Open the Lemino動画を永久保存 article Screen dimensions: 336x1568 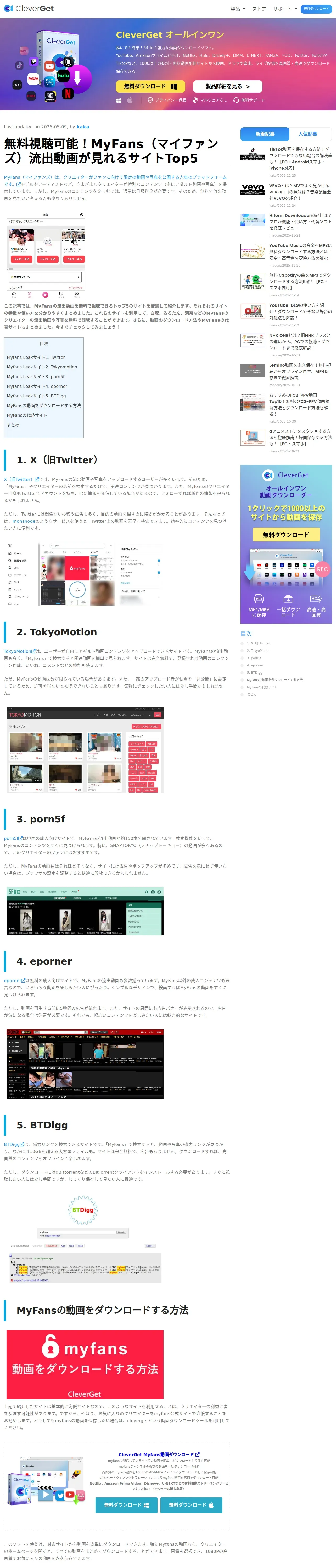point(300,371)
